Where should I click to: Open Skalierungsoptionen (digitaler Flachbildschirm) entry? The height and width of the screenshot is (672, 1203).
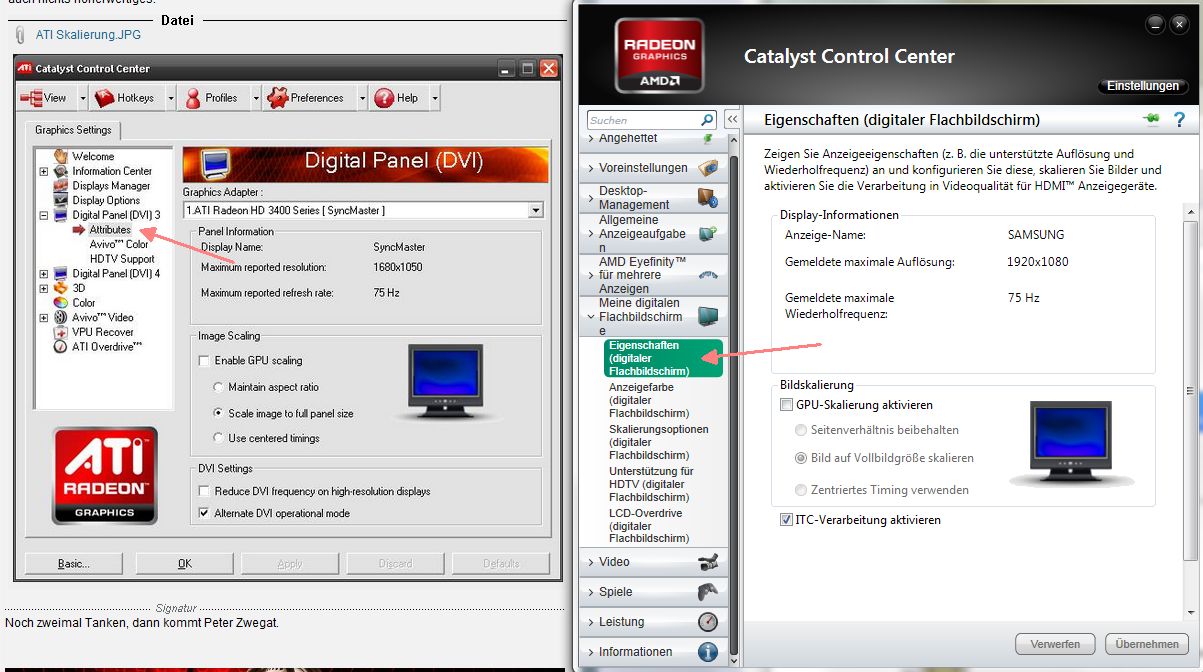pos(659,442)
